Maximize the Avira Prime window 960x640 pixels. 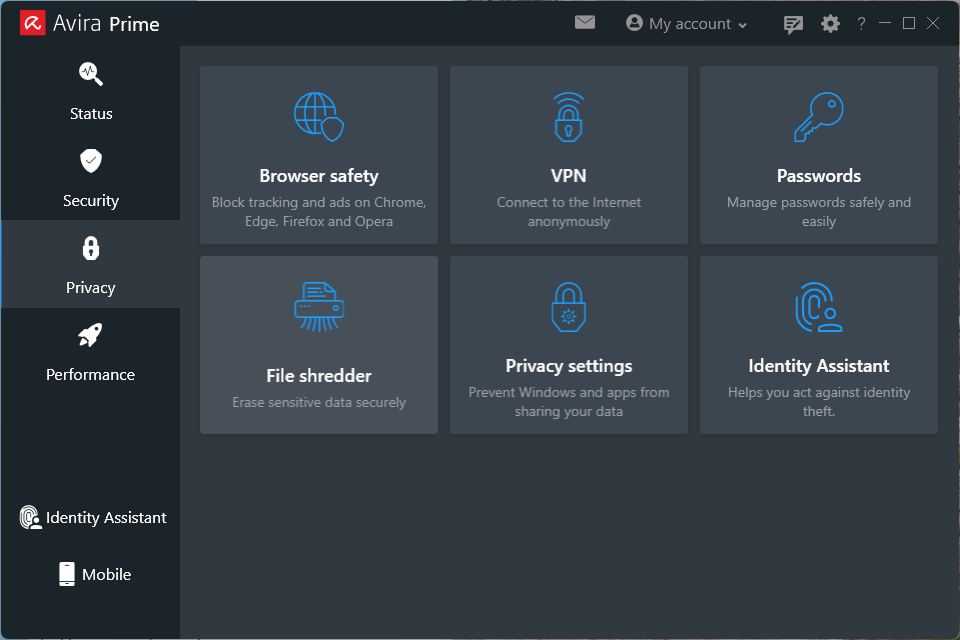[x=909, y=23]
